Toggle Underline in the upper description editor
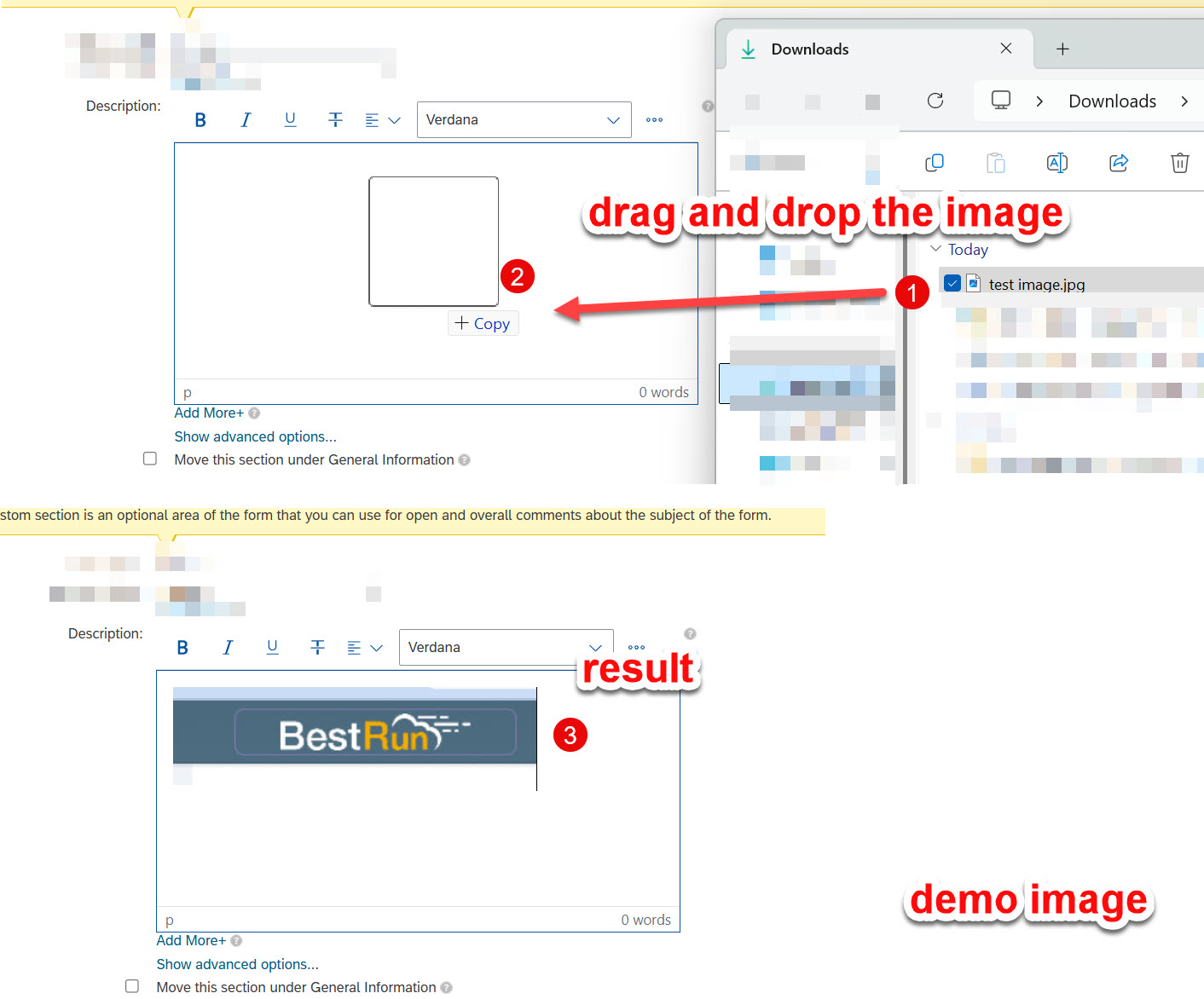 click(290, 120)
